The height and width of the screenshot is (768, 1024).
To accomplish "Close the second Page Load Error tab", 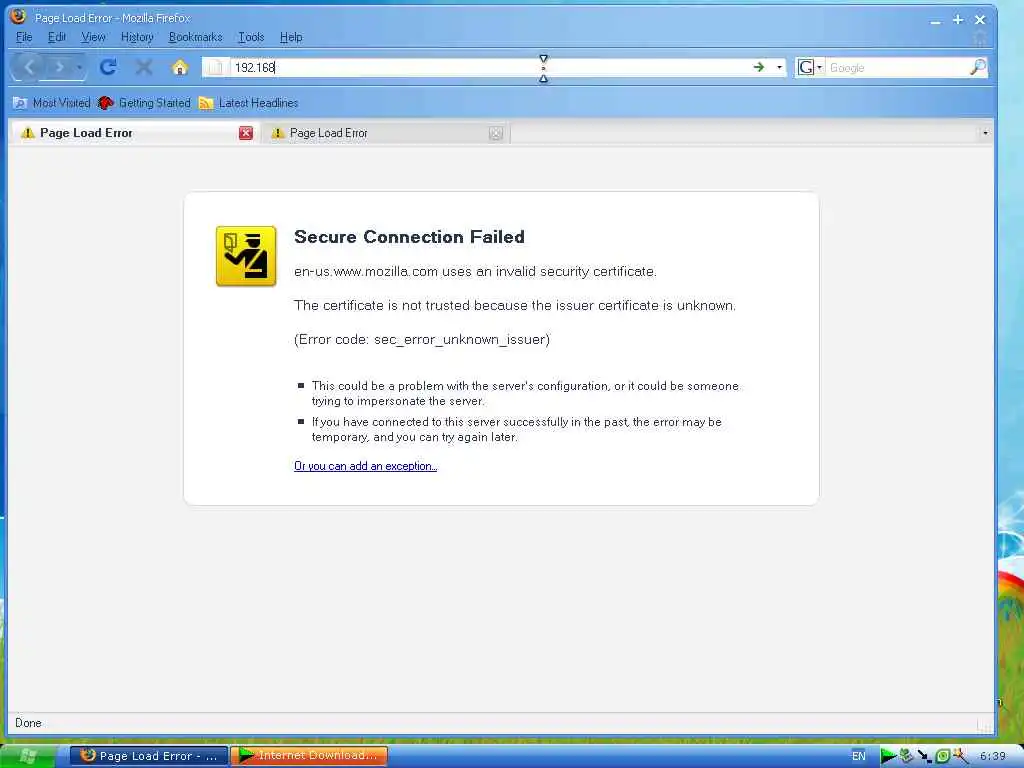I will coord(496,133).
